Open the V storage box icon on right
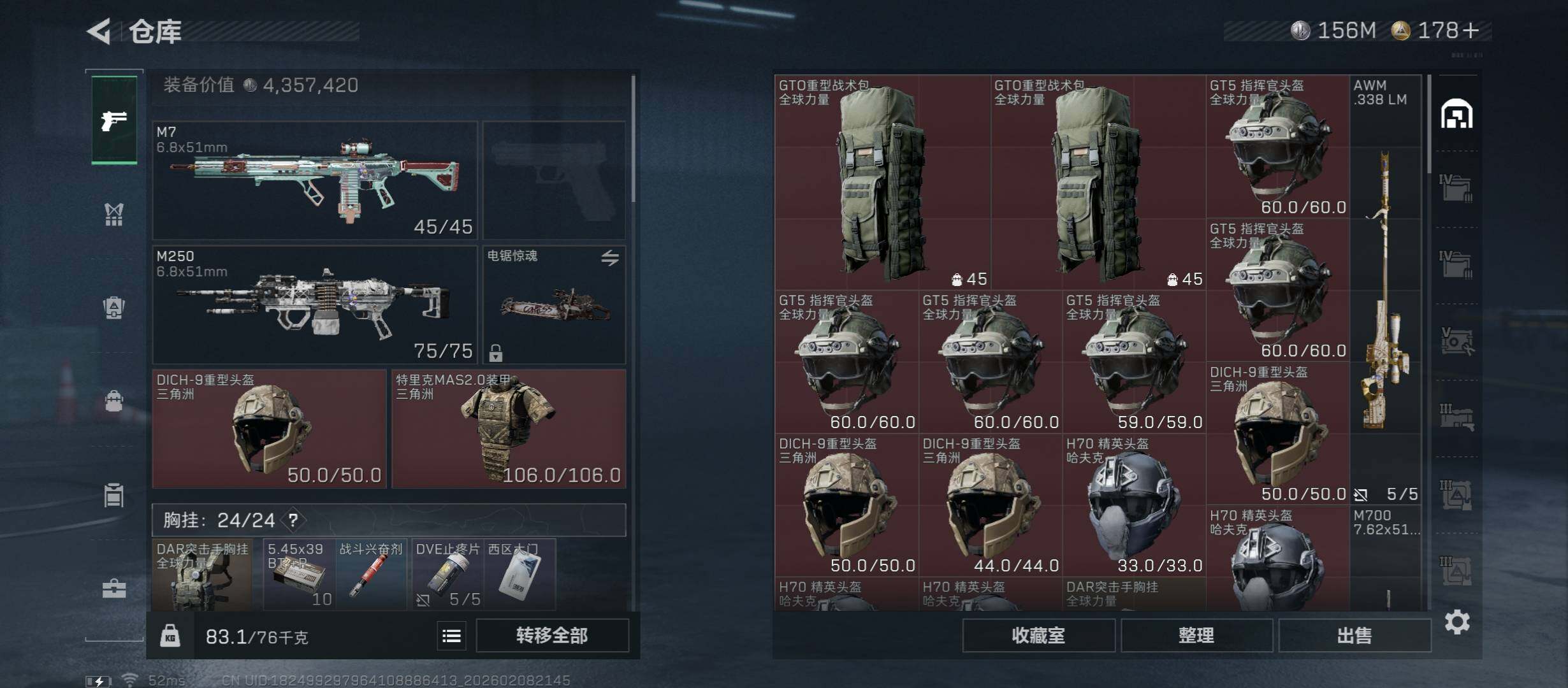Image resolution: width=1568 pixels, height=688 pixels. 1456,341
